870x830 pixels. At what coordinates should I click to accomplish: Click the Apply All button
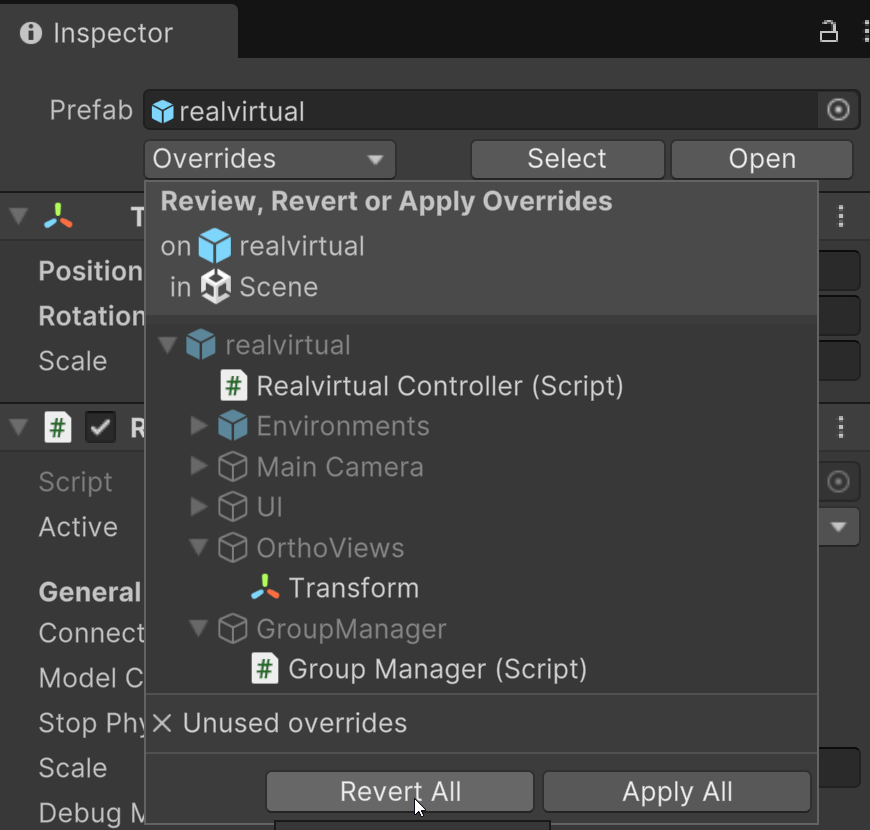pos(677,792)
